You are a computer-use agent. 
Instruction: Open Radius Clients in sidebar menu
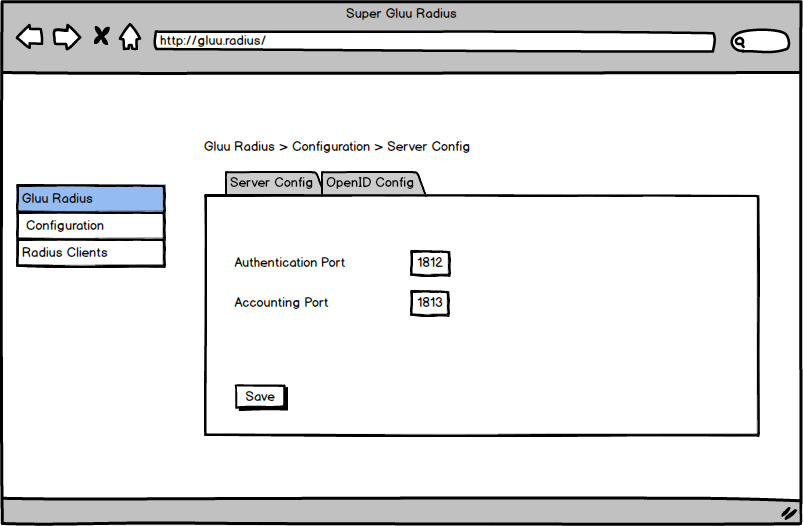(91, 253)
